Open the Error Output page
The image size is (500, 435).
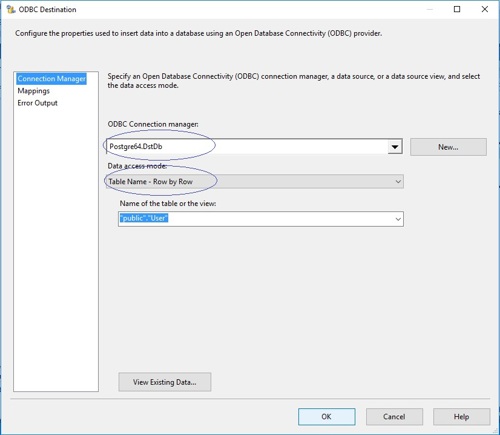(x=37, y=103)
